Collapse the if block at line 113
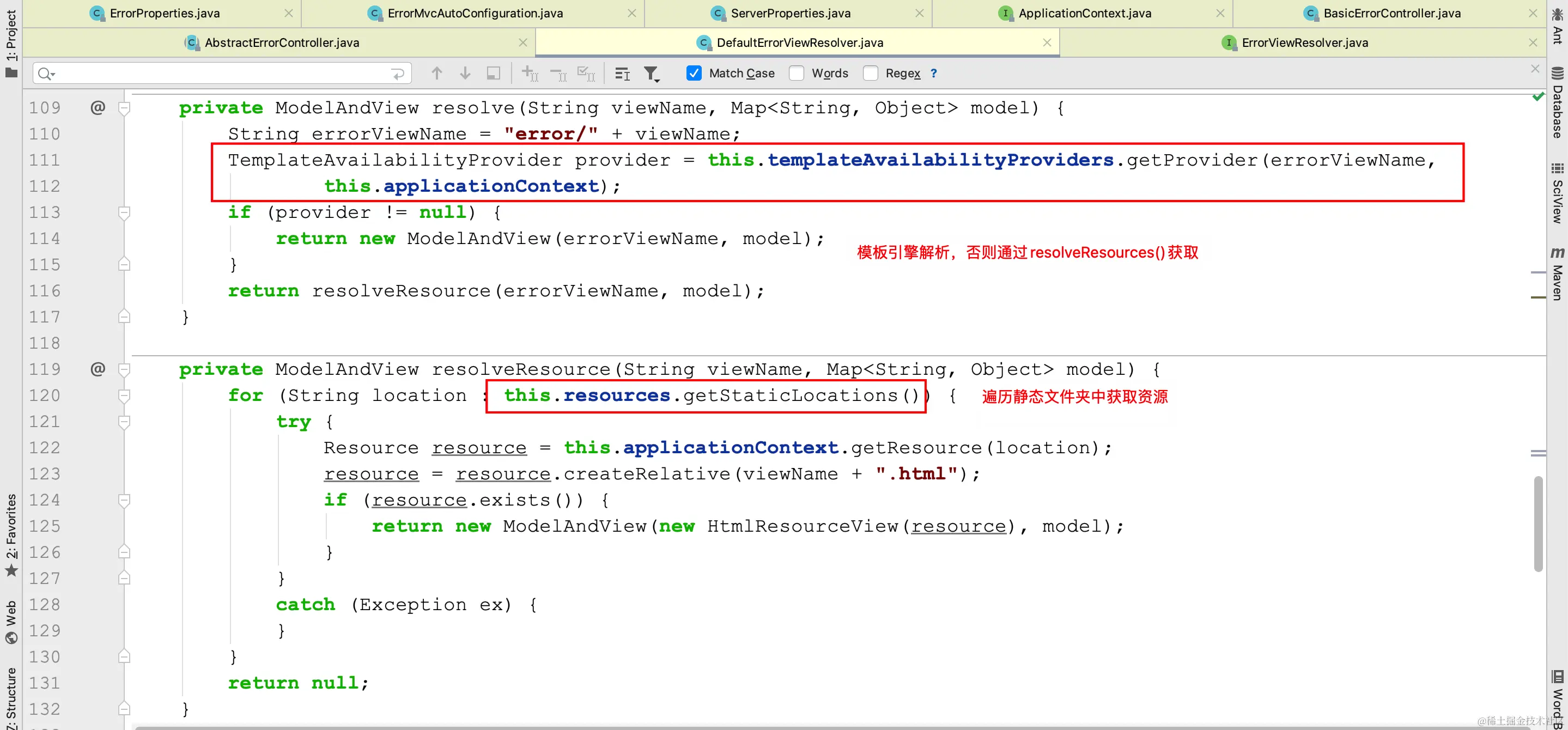The image size is (1568, 730). [x=124, y=213]
